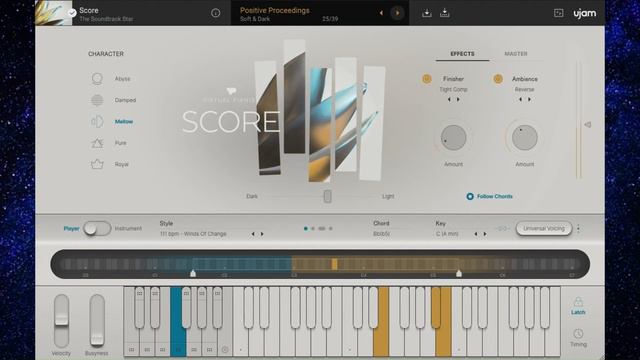Go to the previous style with left arrow
This screenshot has height=360, width=640.
[x=253, y=234]
